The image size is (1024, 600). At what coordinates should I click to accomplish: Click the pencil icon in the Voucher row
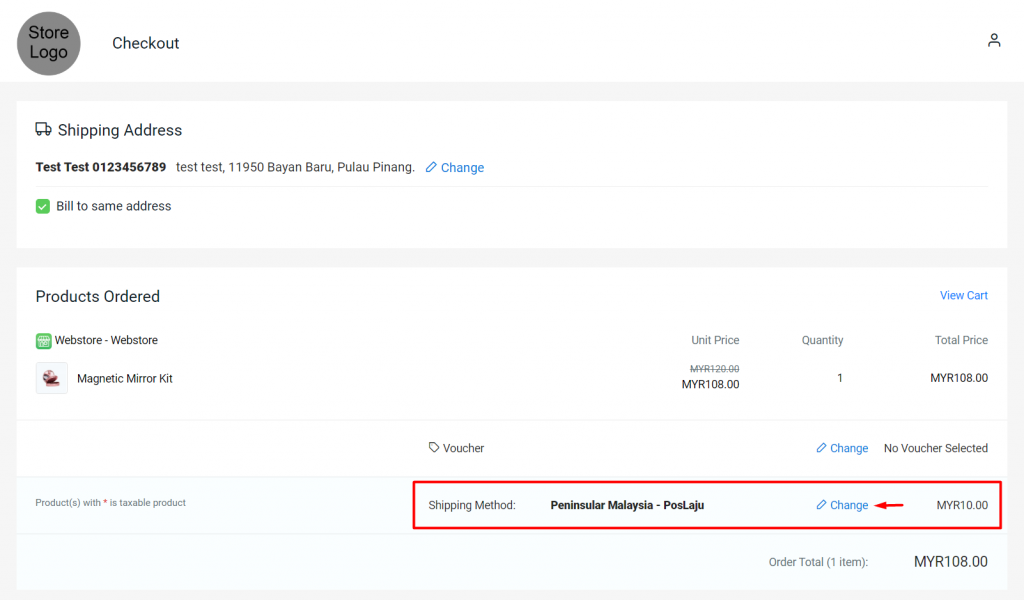(821, 448)
